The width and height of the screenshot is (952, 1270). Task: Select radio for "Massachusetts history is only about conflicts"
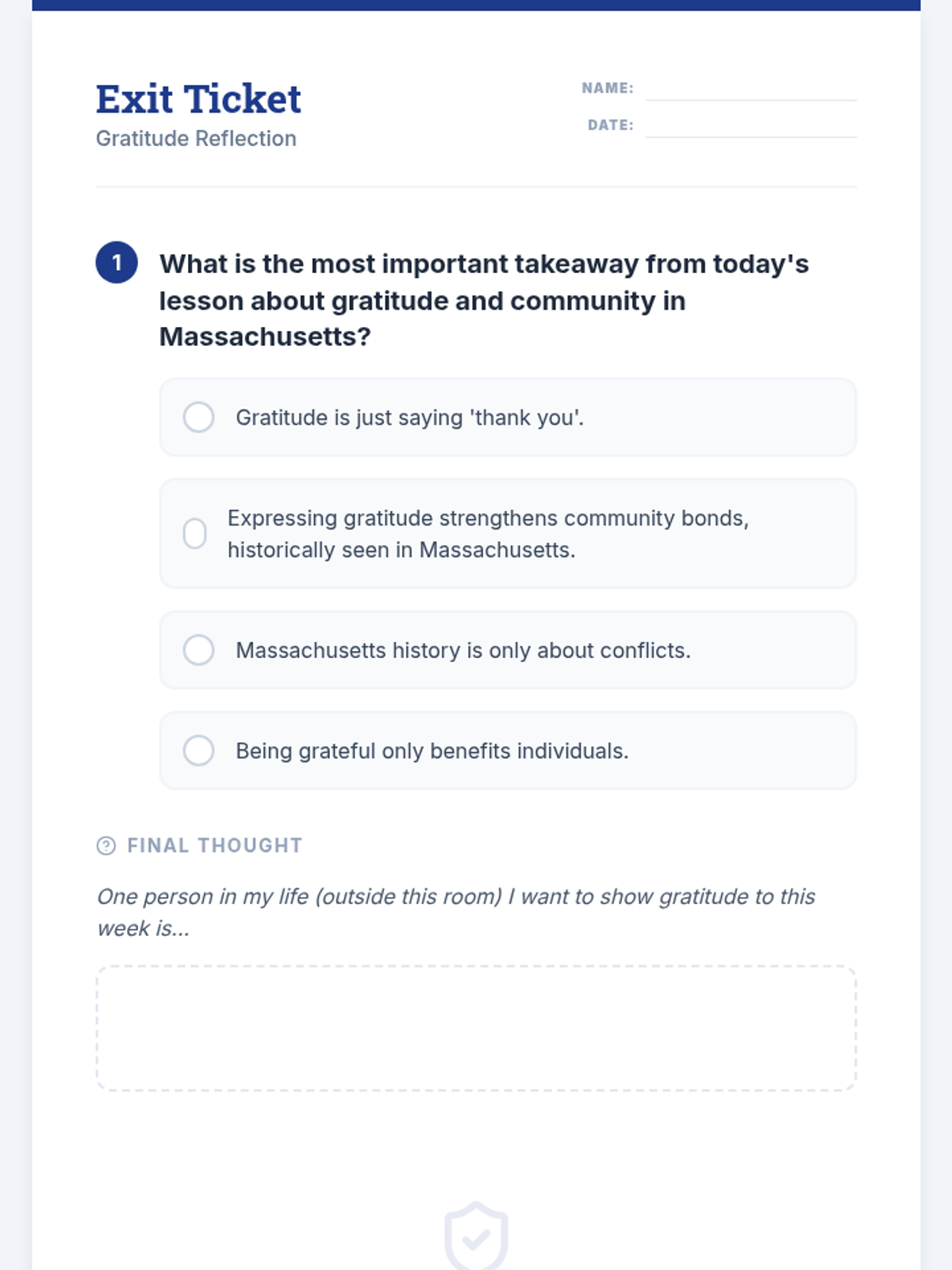pyautogui.click(x=198, y=650)
